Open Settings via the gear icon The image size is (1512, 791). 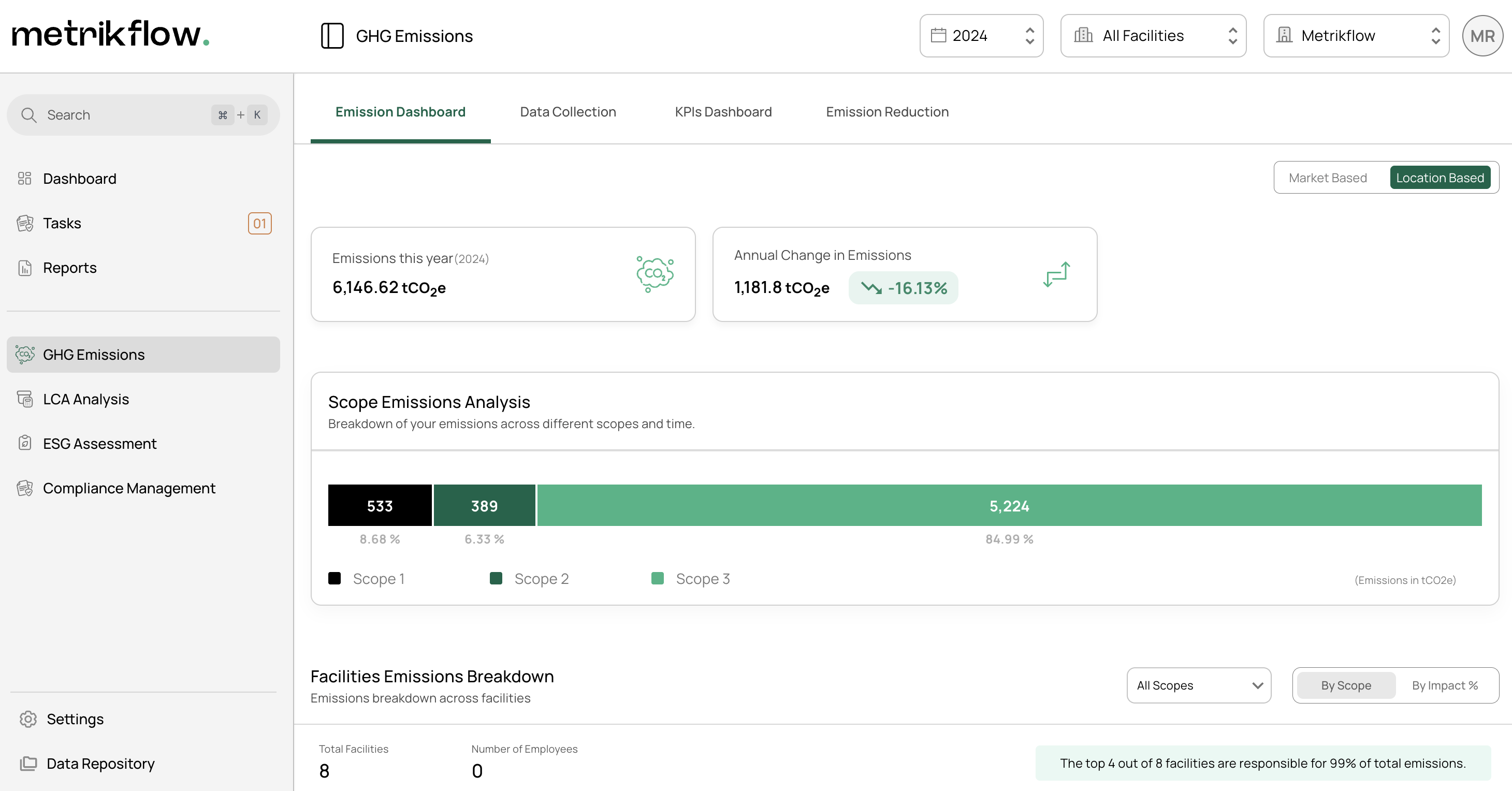click(28, 719)
